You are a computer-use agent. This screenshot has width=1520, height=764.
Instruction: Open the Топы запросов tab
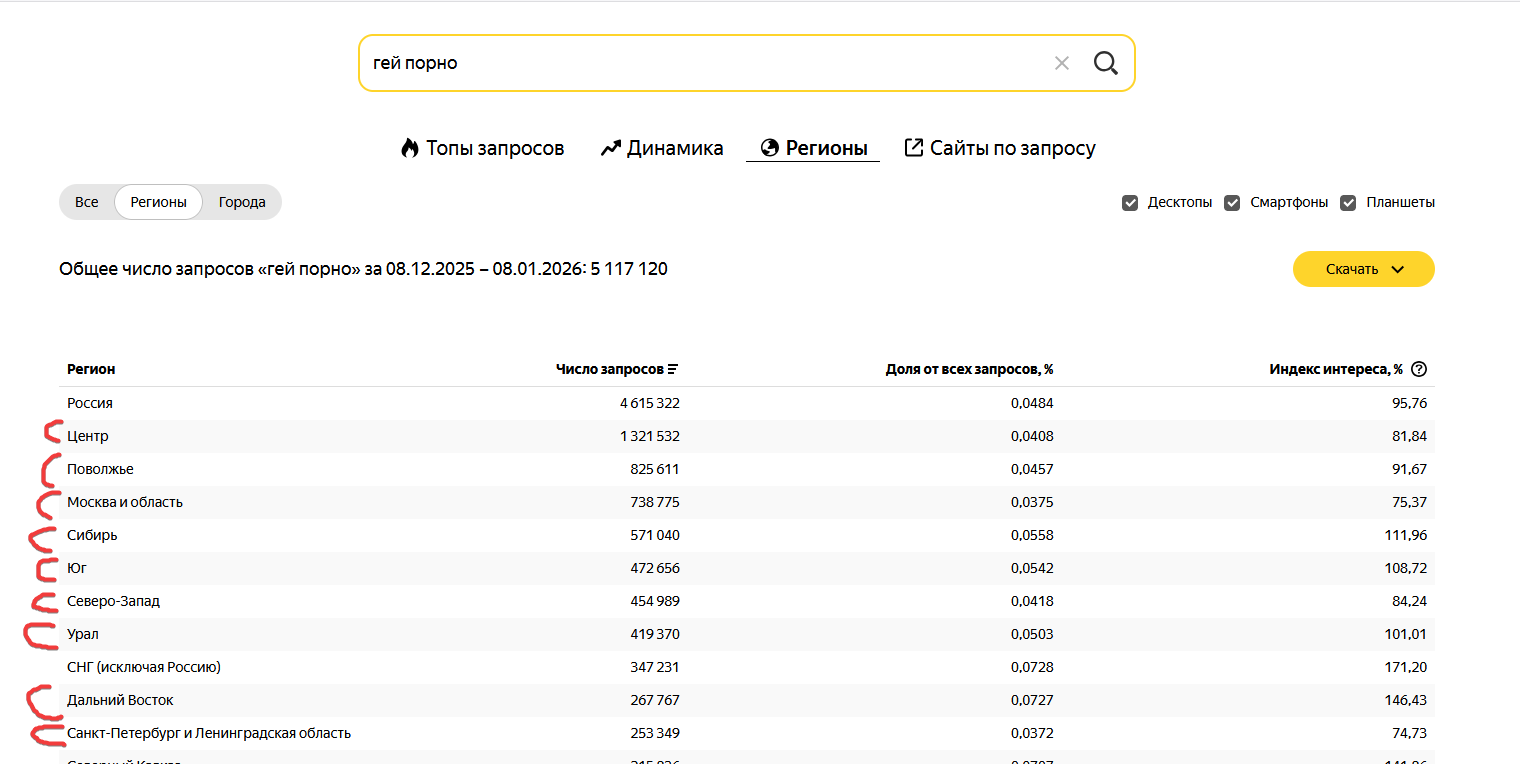coord(482,148)
